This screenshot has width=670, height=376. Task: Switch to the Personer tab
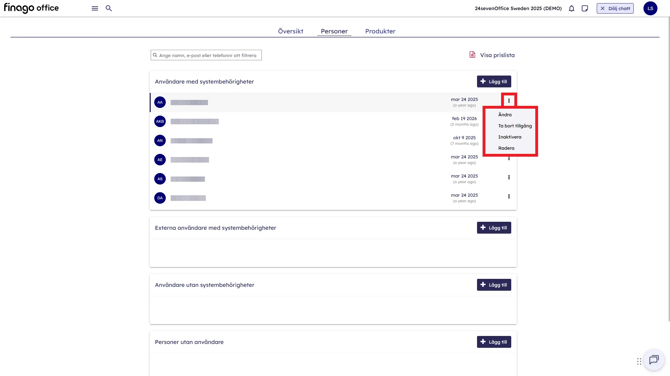pos(334,31)
